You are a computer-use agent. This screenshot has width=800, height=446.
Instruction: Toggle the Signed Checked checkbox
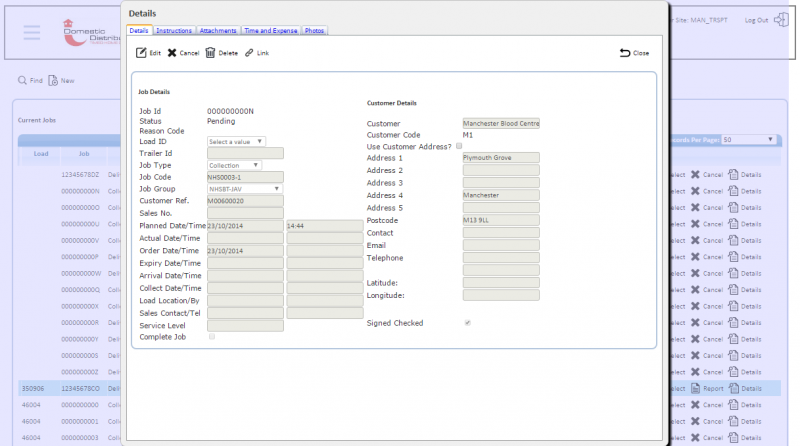click(467, 323)
